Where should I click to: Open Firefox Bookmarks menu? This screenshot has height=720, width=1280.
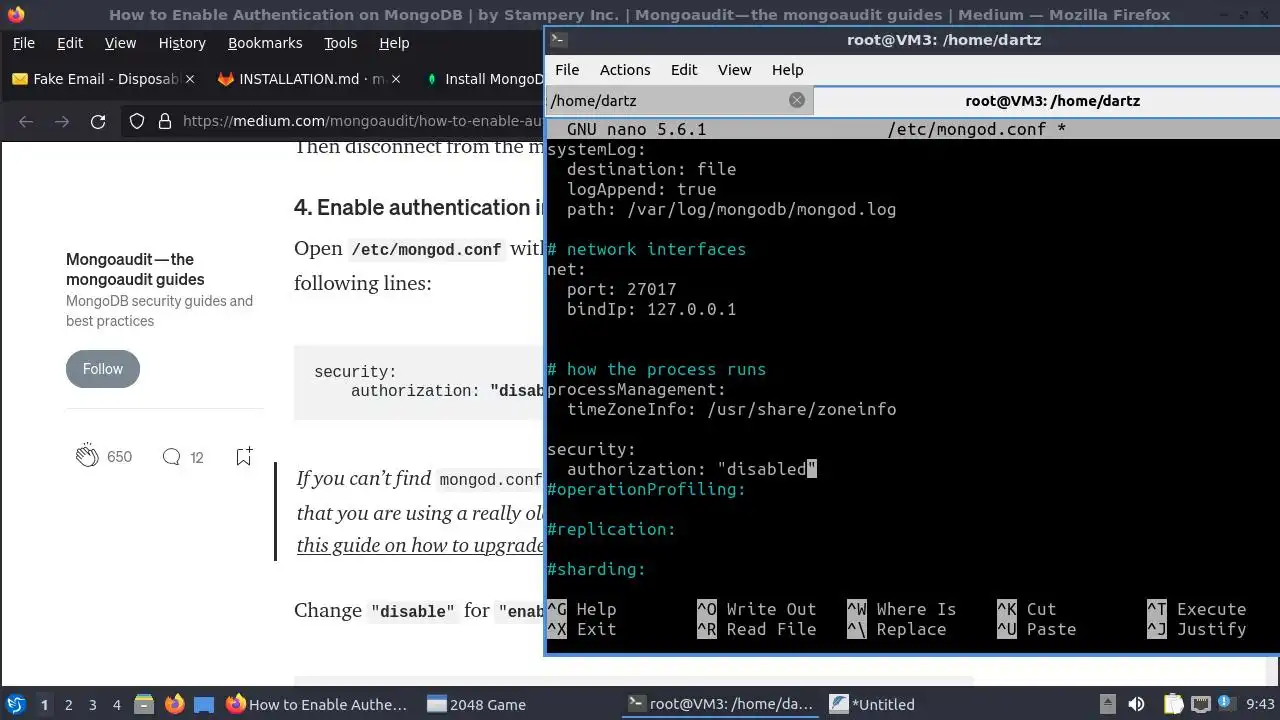265,43
